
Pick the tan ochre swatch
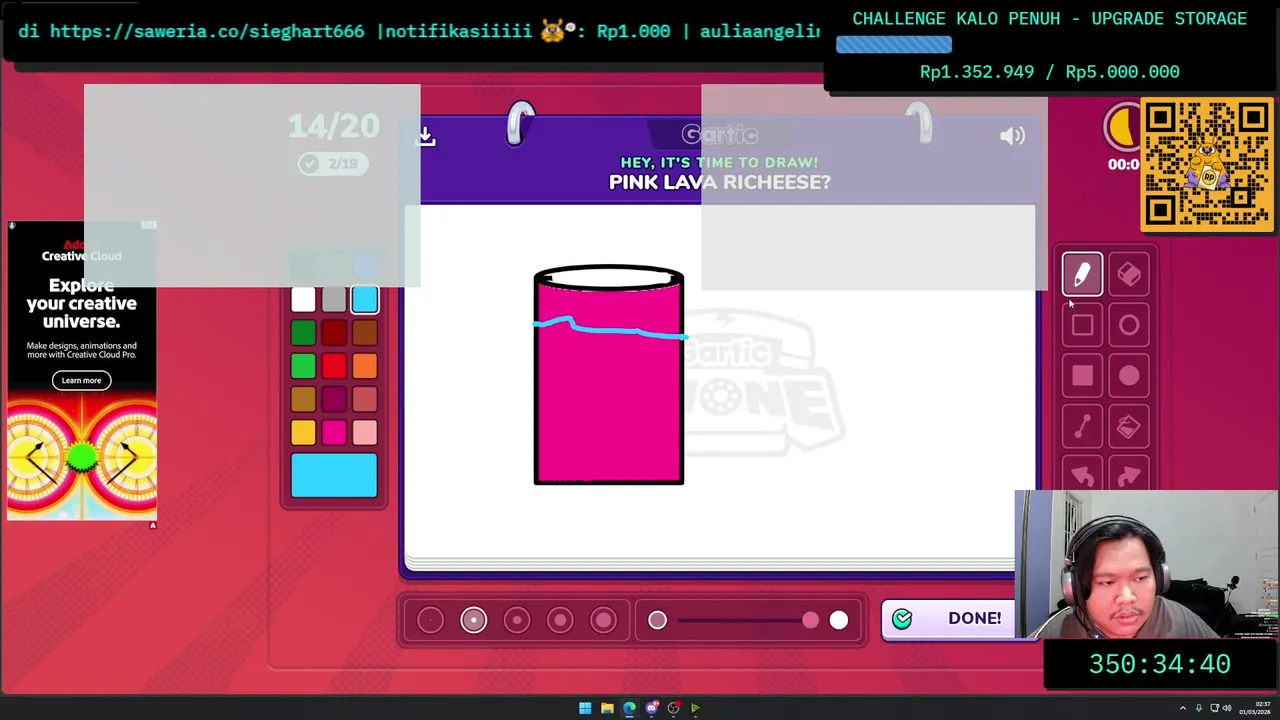click(x=303, y=399)
